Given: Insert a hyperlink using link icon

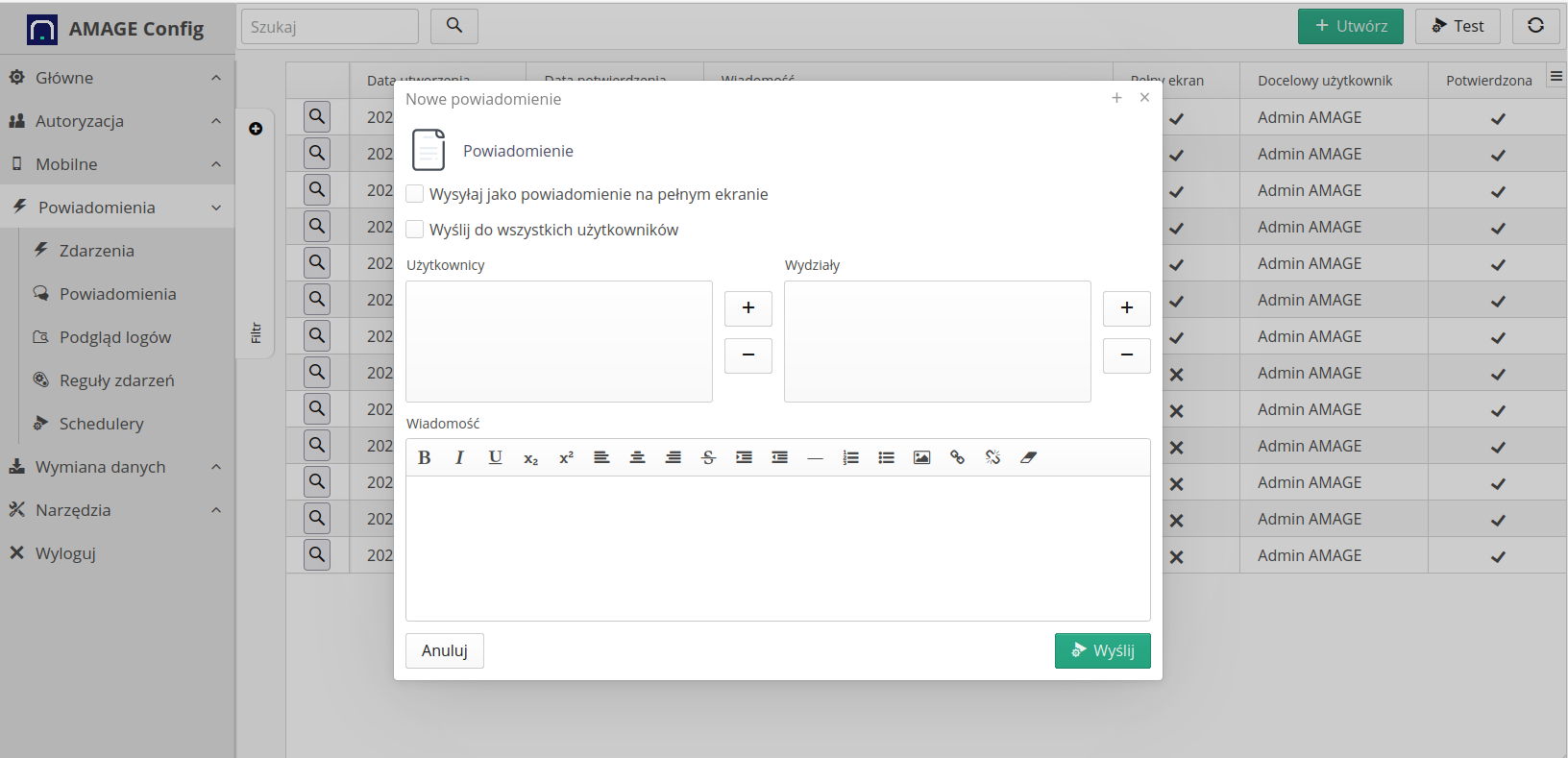Looking at the screenshot, I should [x=957, y=458].
